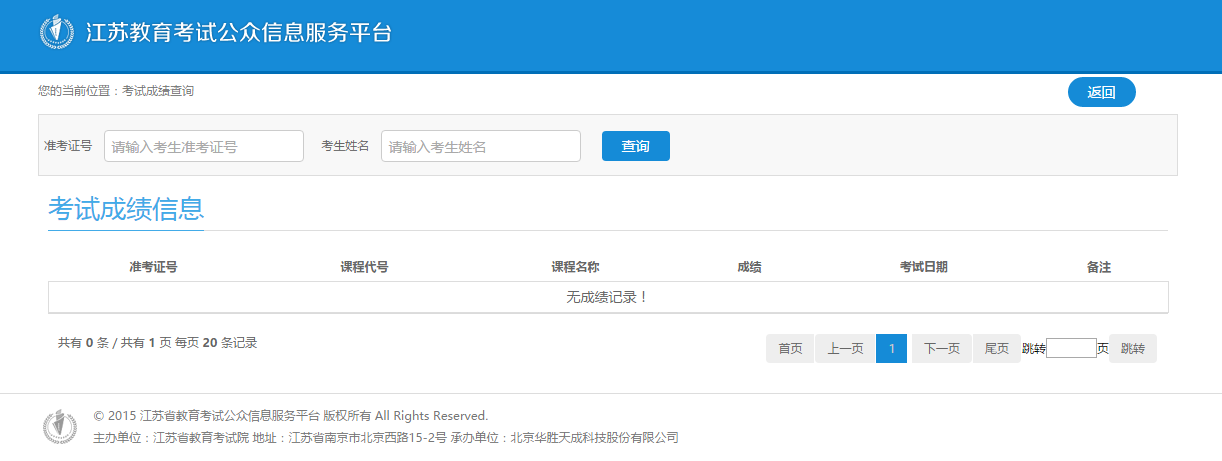
Task: Click the page jump number field
Action: click(1071, 348)
